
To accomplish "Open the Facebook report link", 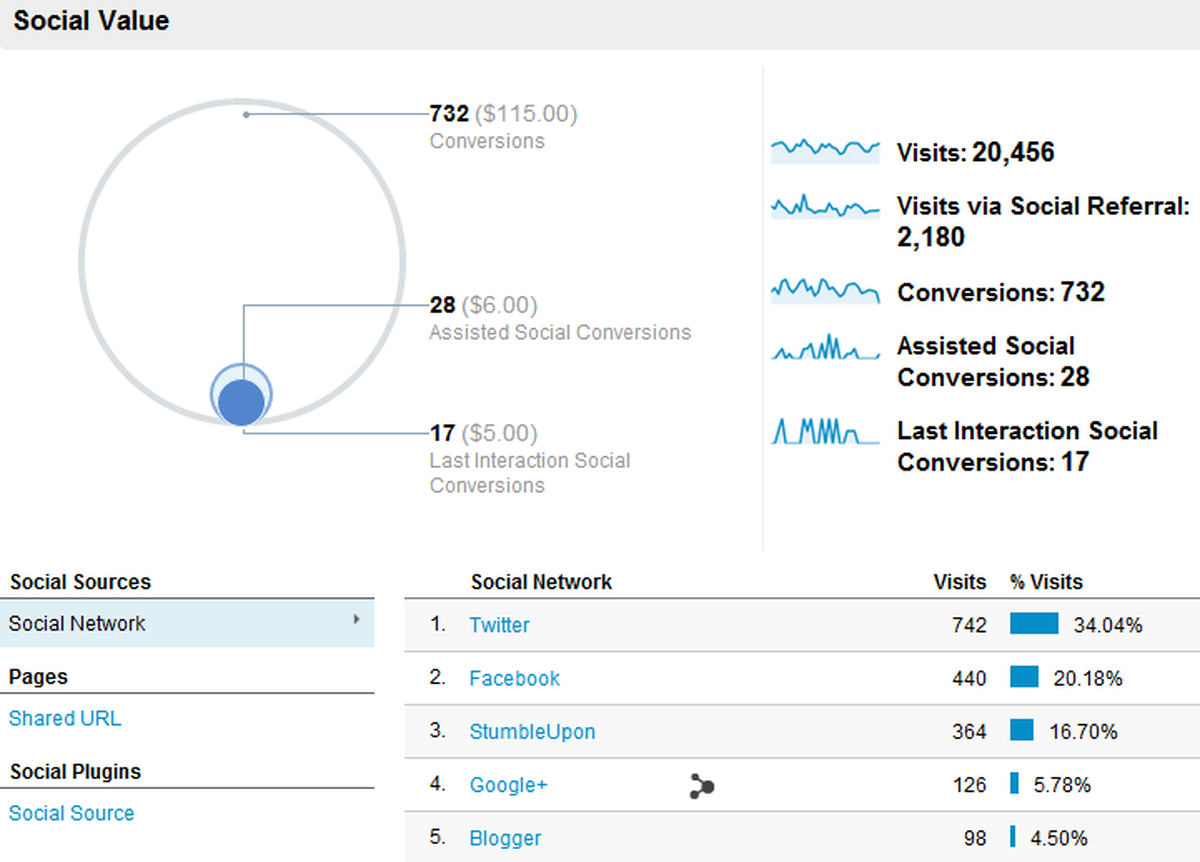I will click(x=514, y=678).
